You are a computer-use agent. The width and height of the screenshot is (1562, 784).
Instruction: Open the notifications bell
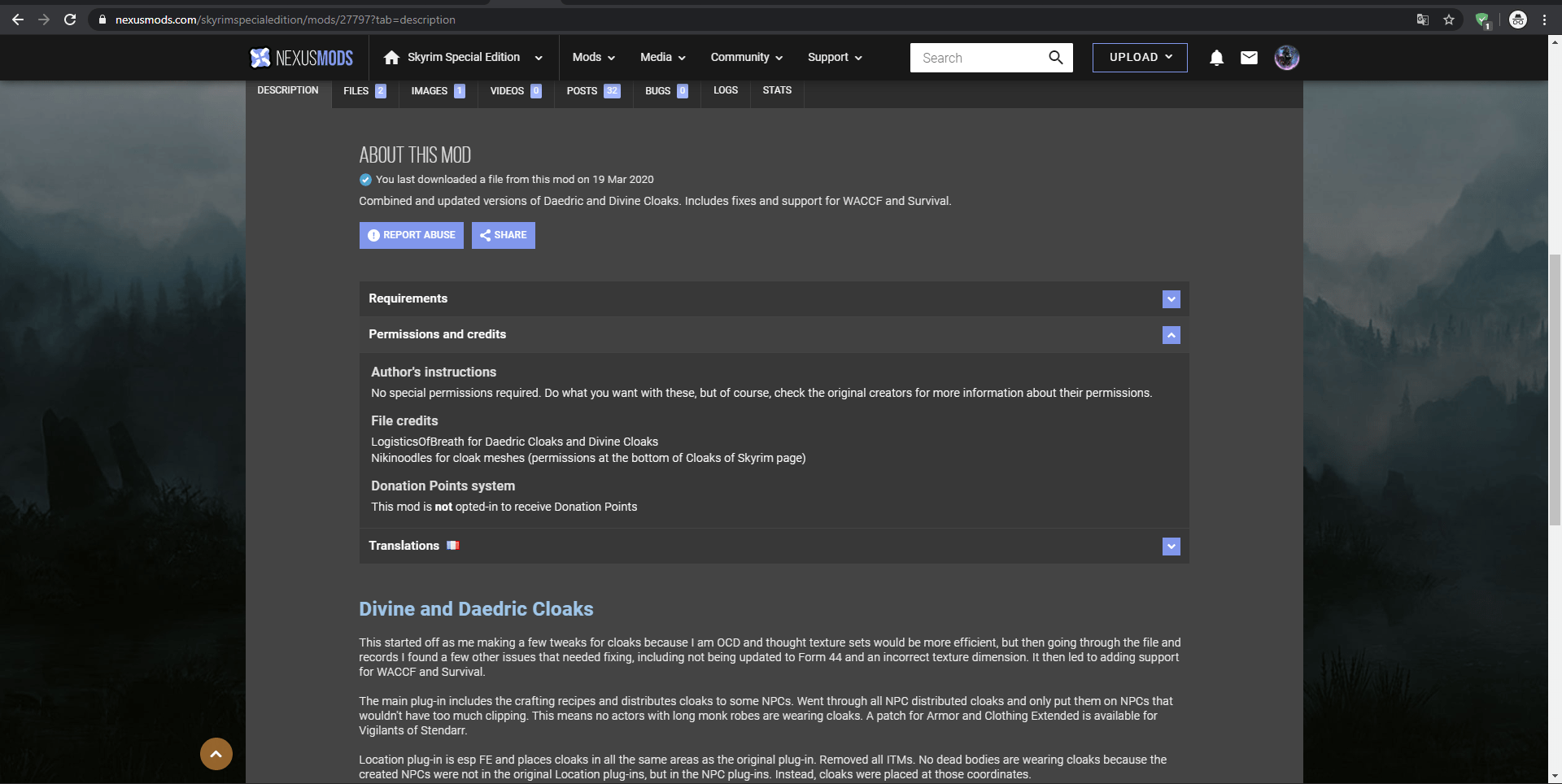point(1216,58)
